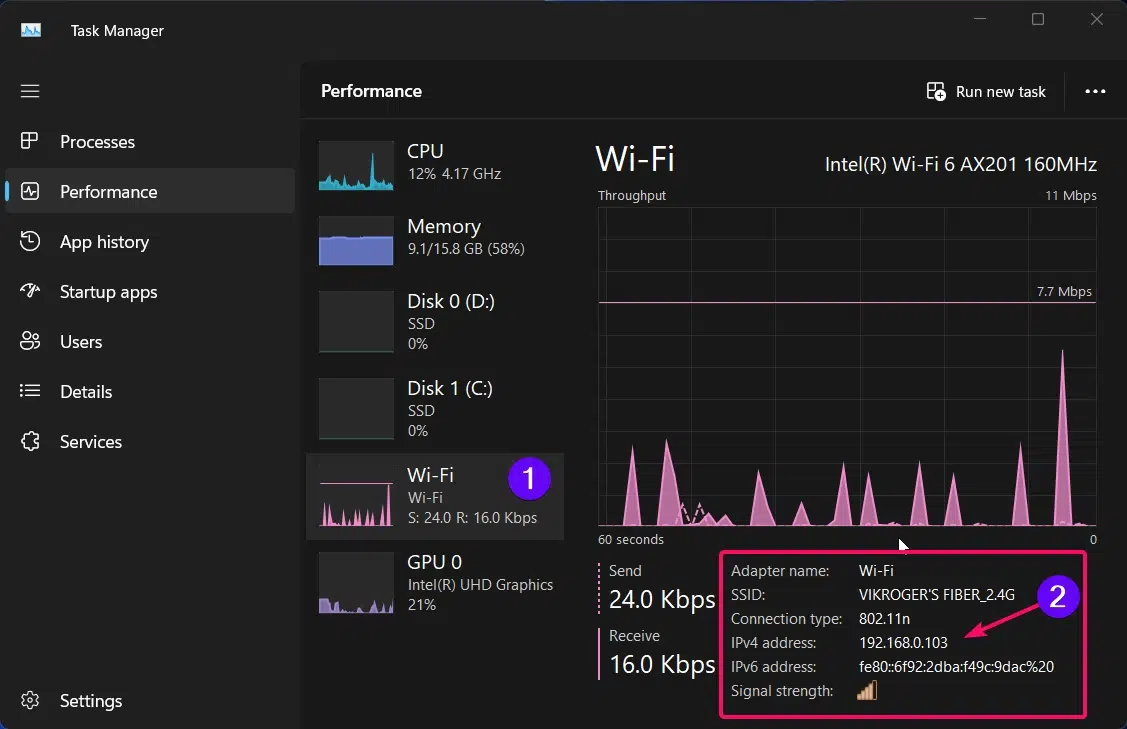Click the Intel(R) Wi-Fi 6 AX201 160MHz text
1127x729 pixels.
tap(960, 165)
